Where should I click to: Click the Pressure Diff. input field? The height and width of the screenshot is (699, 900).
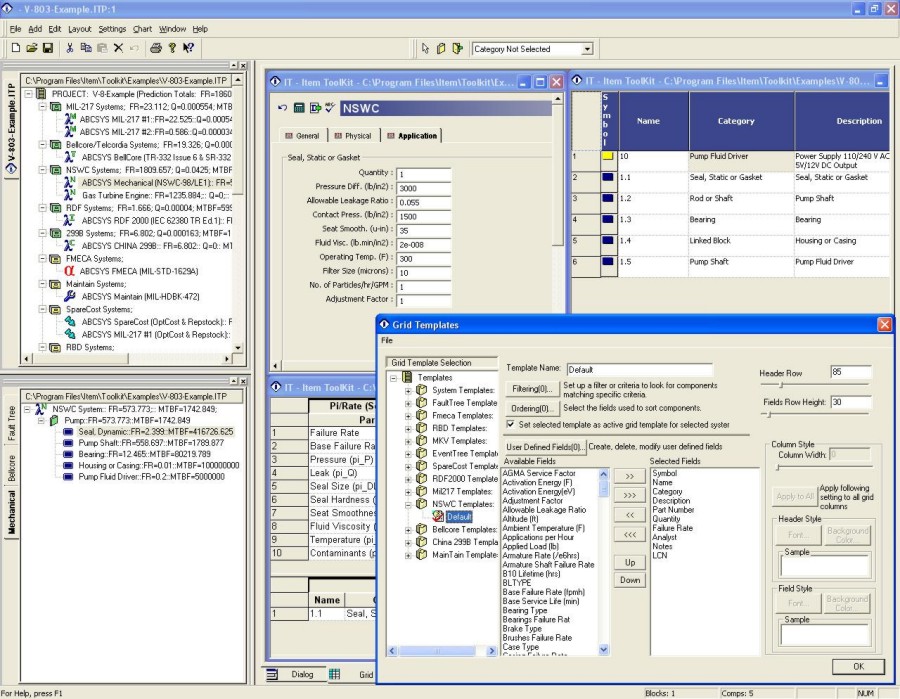424,188
